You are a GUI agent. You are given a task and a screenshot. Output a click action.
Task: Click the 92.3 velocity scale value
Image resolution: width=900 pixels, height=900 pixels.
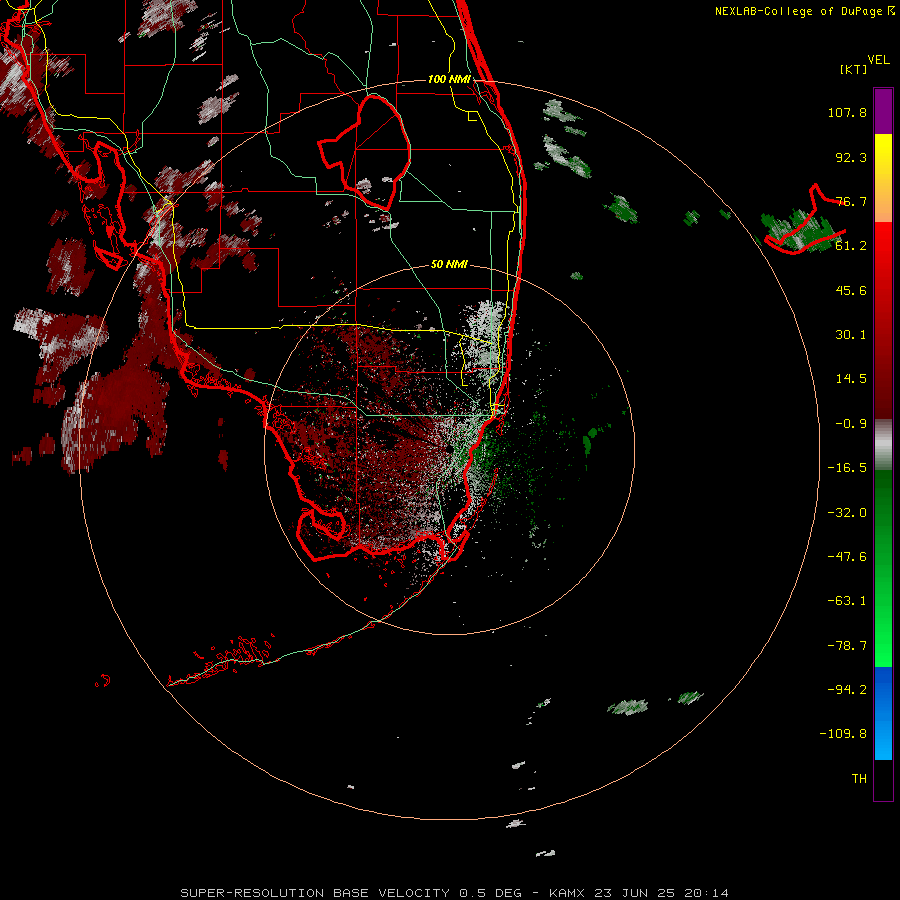[x=851, y=157]
